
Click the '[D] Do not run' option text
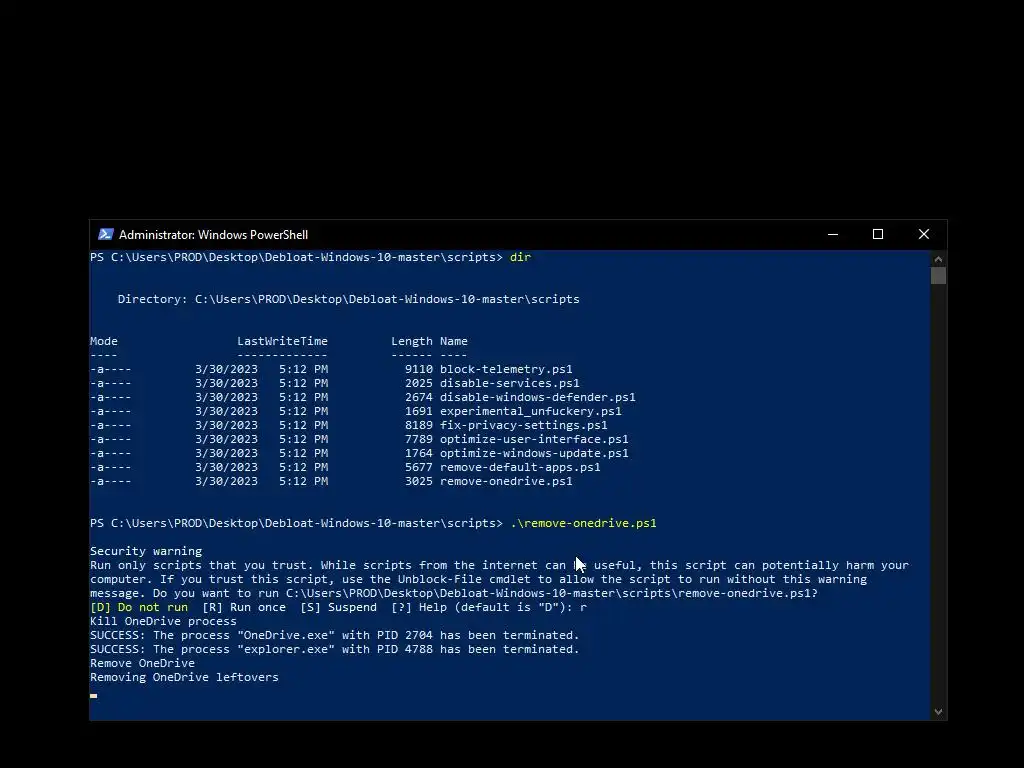click(139, 607)
